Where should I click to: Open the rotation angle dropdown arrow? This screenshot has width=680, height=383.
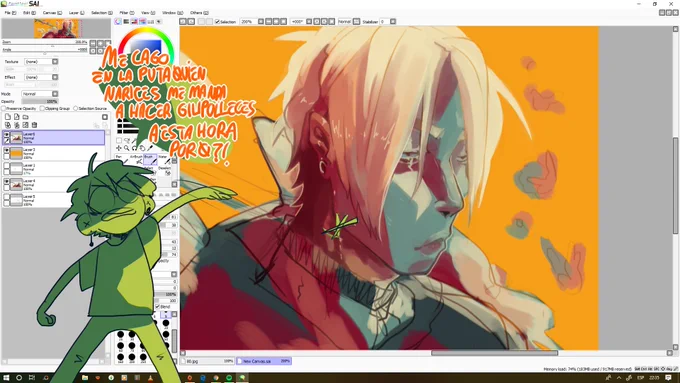[309, 21]
